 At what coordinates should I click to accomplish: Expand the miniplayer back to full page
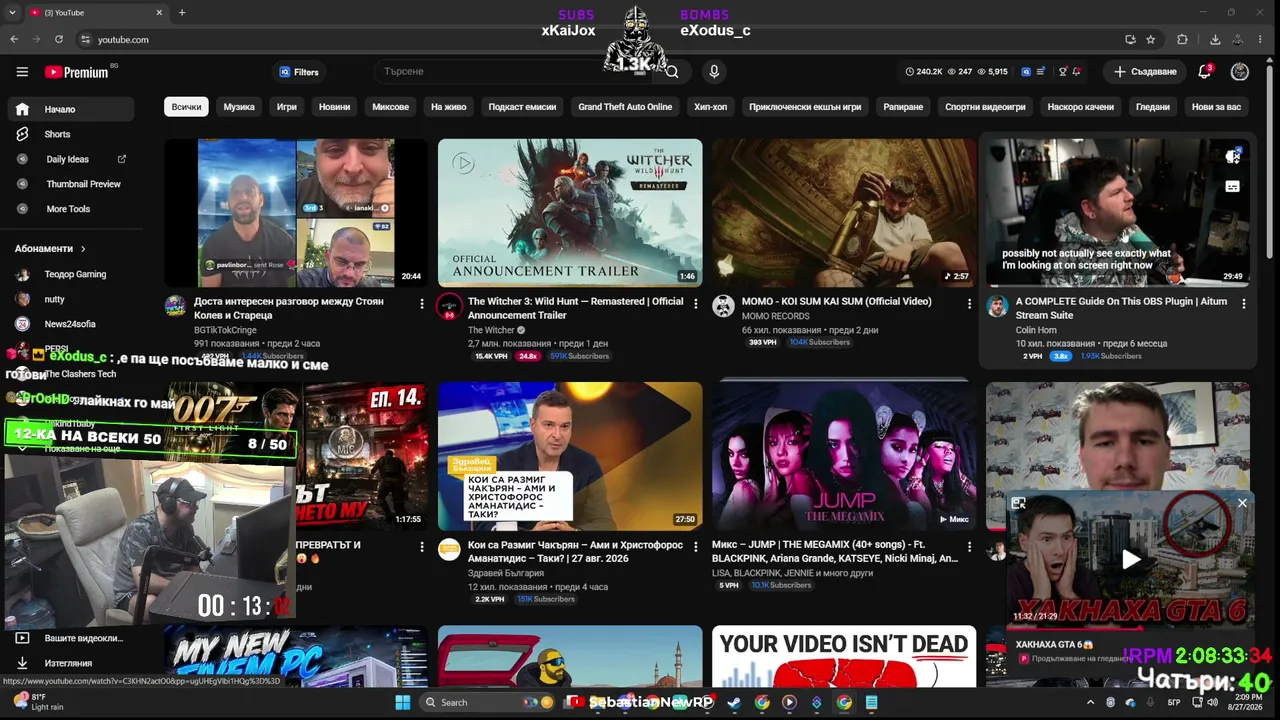(1018, 504)
